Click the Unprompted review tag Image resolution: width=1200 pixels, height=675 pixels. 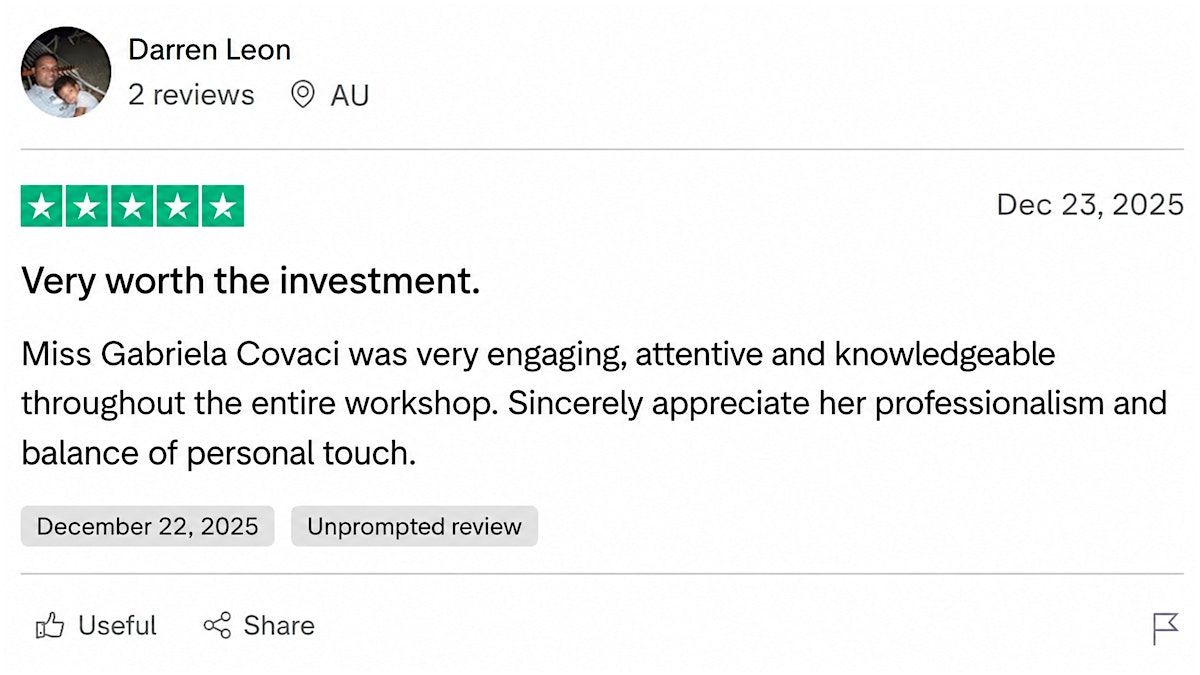(414, 526)
